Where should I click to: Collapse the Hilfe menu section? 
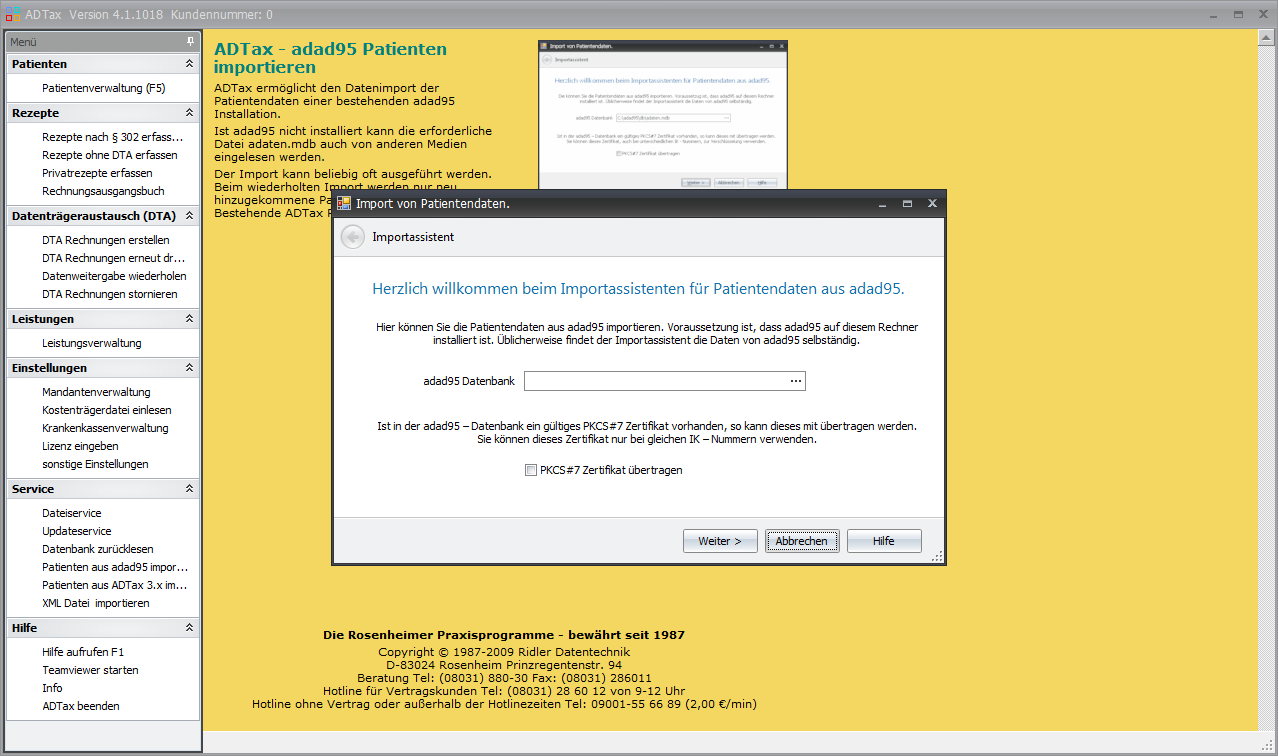click(x=189, y=628)
